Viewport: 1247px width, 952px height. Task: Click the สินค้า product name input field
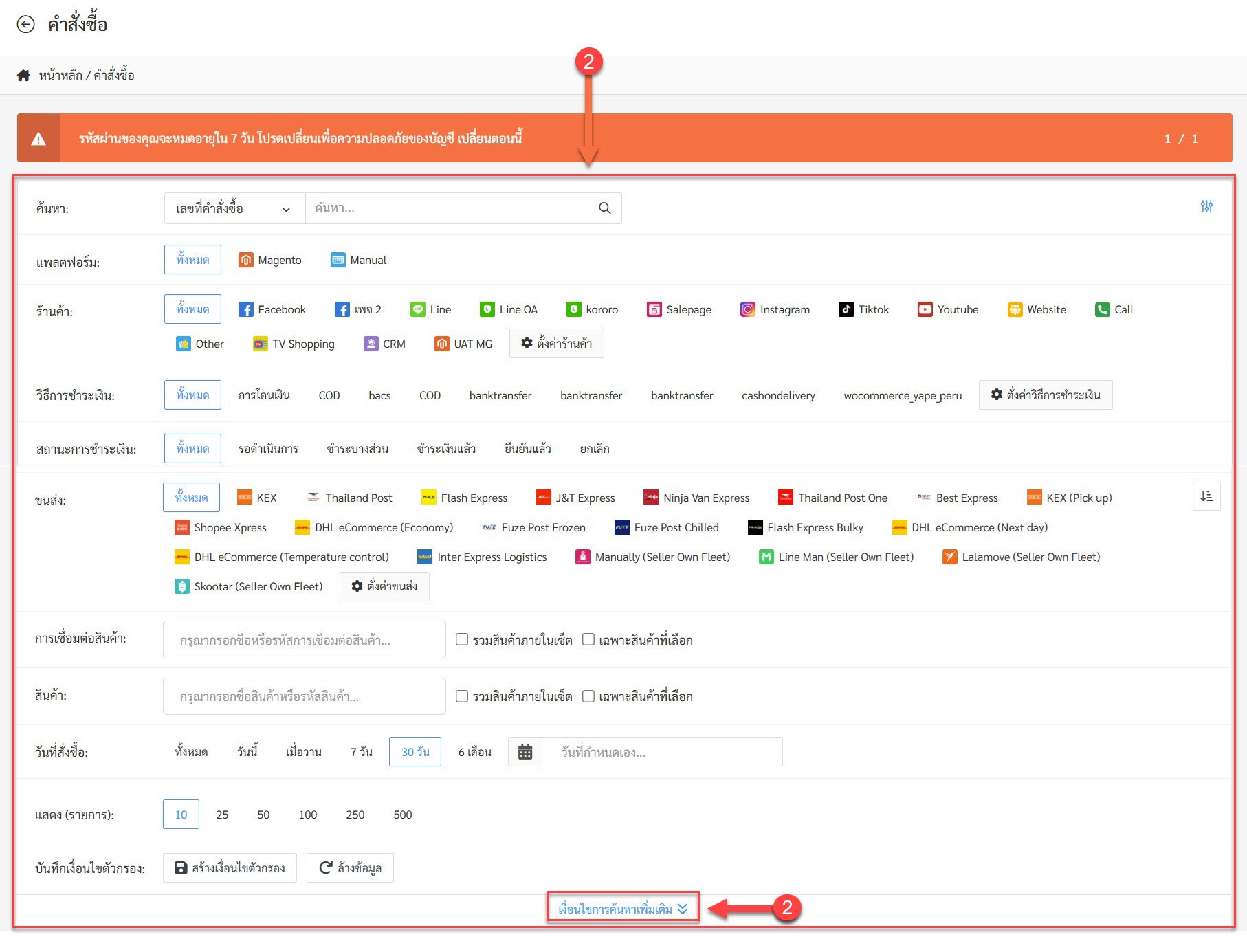(304, 696)
